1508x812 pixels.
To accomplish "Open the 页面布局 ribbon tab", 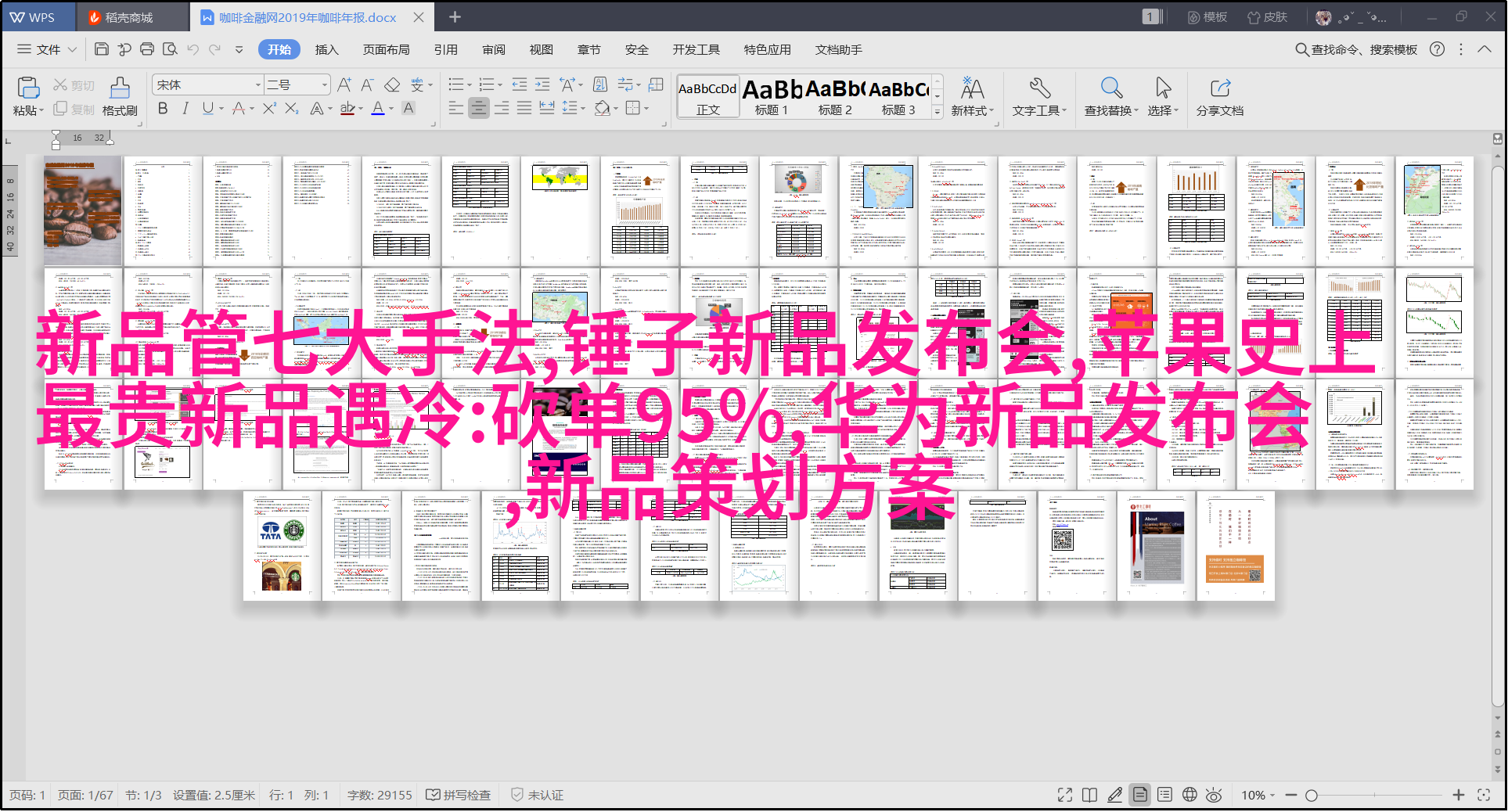I will coord(387,49).
